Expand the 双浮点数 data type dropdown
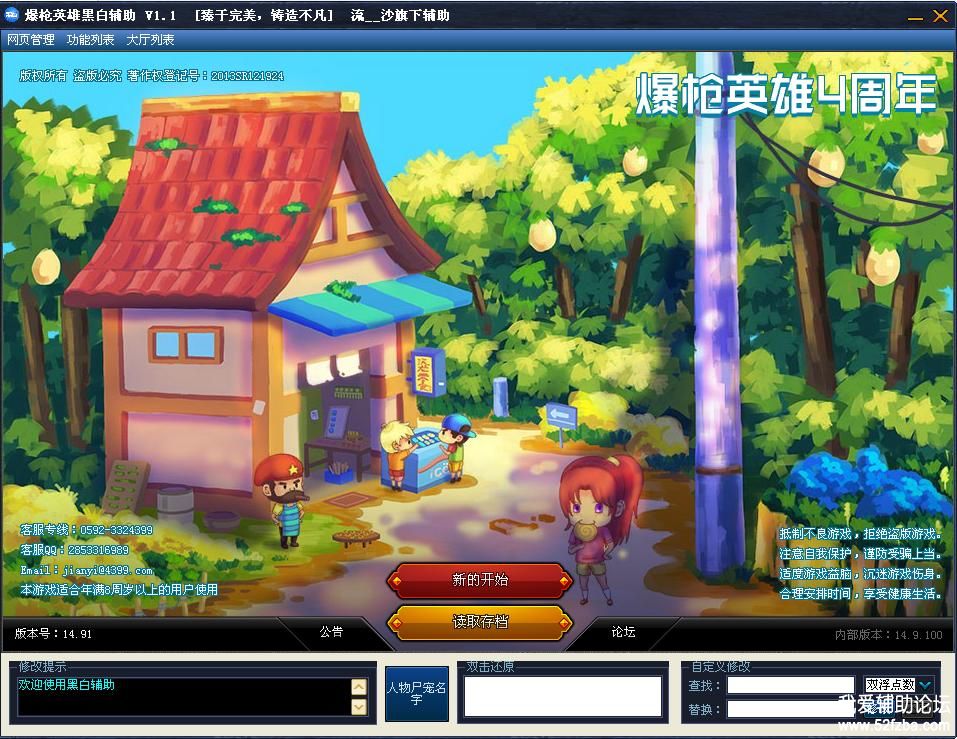This screenshot has height=739, width=957. (x=925, y=685)
